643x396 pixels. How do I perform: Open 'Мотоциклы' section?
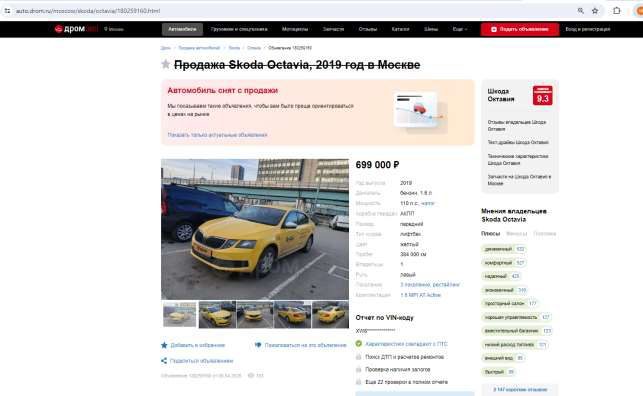[x=295, y=29]
